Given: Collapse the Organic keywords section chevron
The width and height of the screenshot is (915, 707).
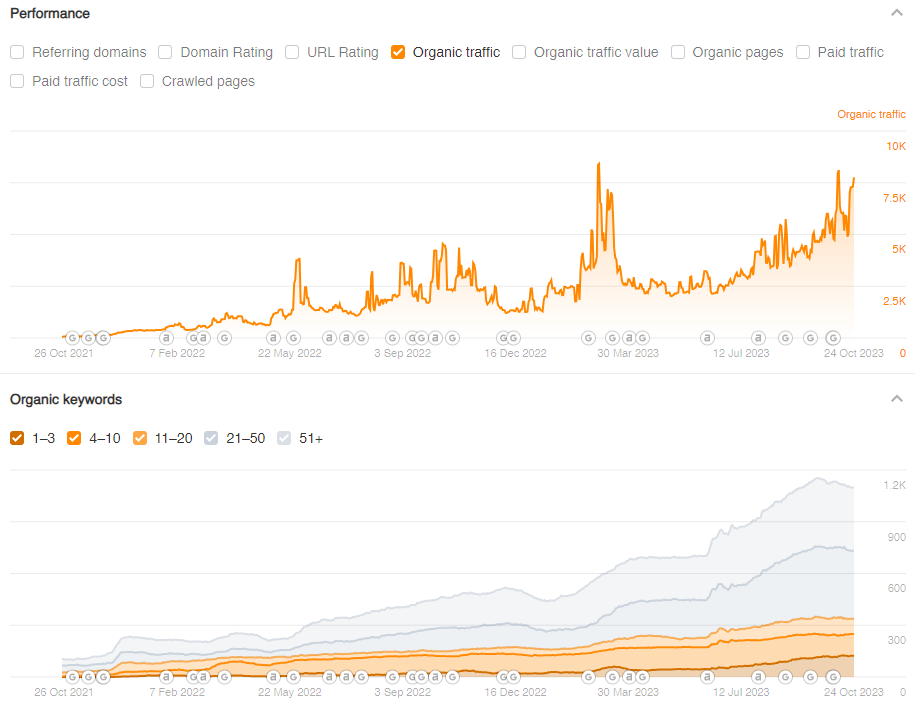Looking at the screenshot, I should coord(896,399).
